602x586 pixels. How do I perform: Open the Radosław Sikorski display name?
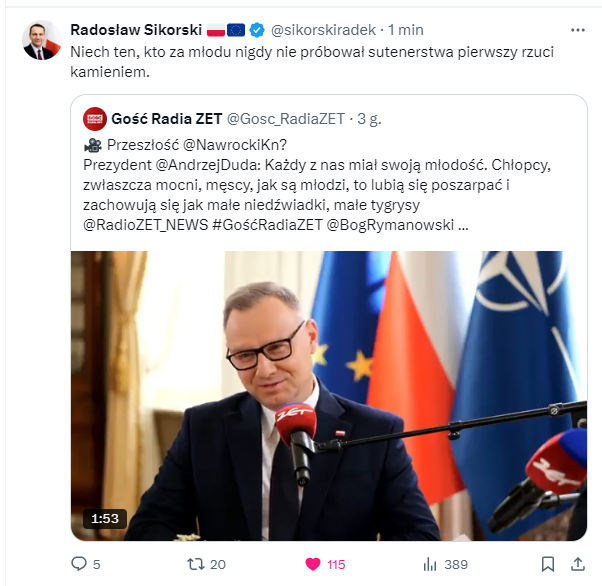(x=136, y=30)
